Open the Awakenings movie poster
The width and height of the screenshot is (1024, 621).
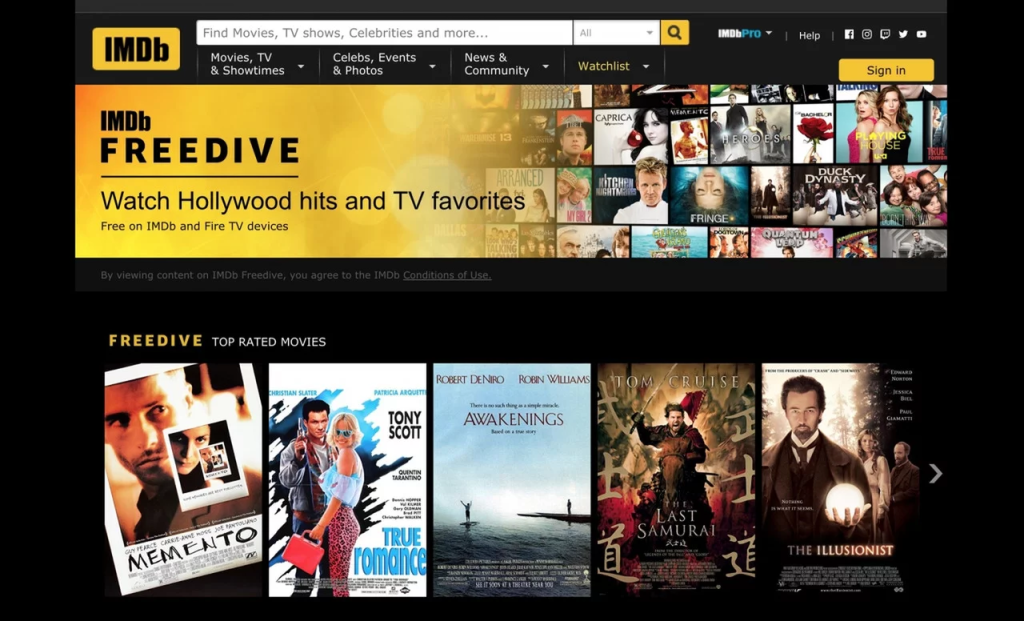click(x=512, y=479)
